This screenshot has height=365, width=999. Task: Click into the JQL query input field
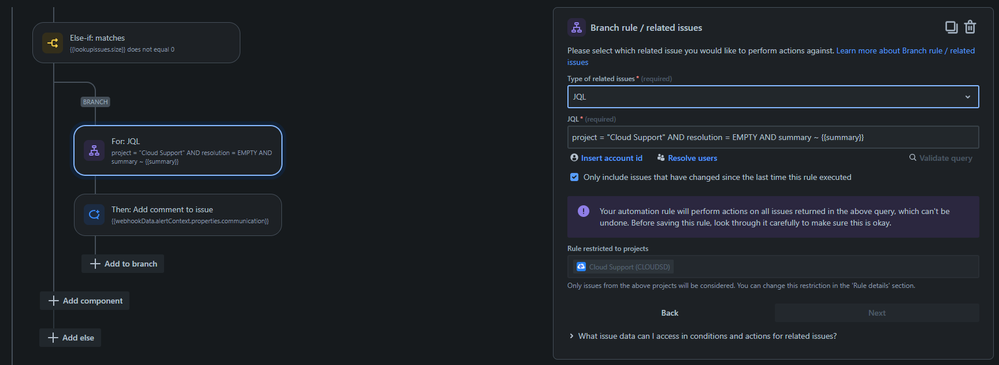(773, 137)
